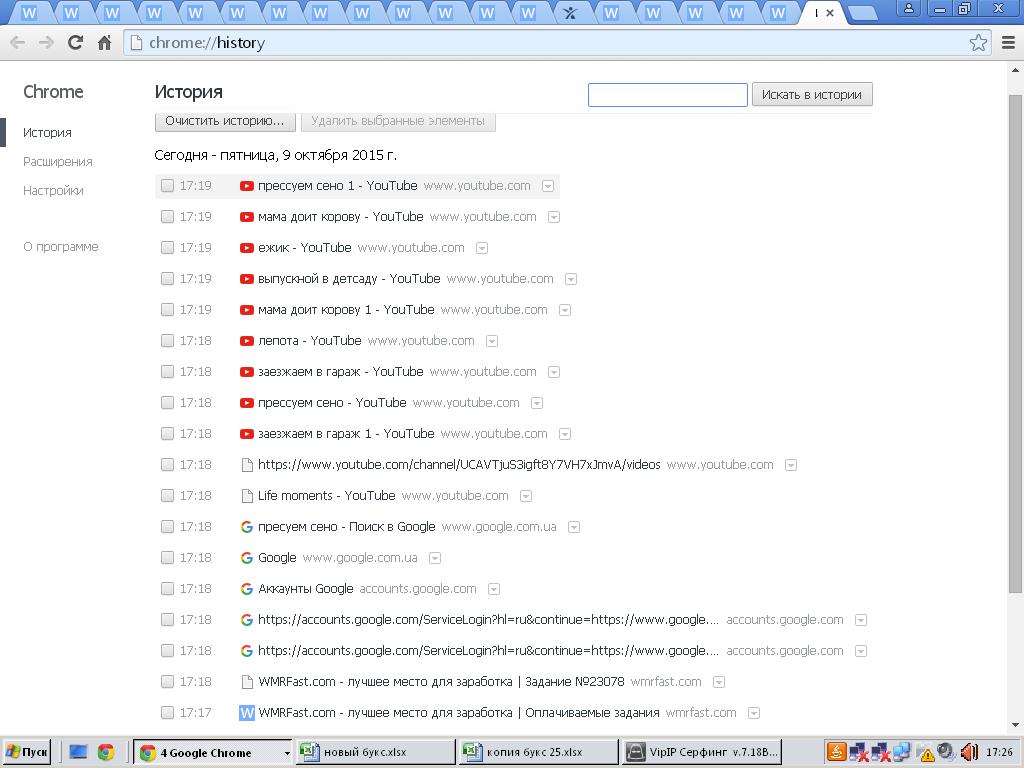This screenshot has width=1024, height=768.
Task: Click the Java tray icon
Action: click(835, 752)
